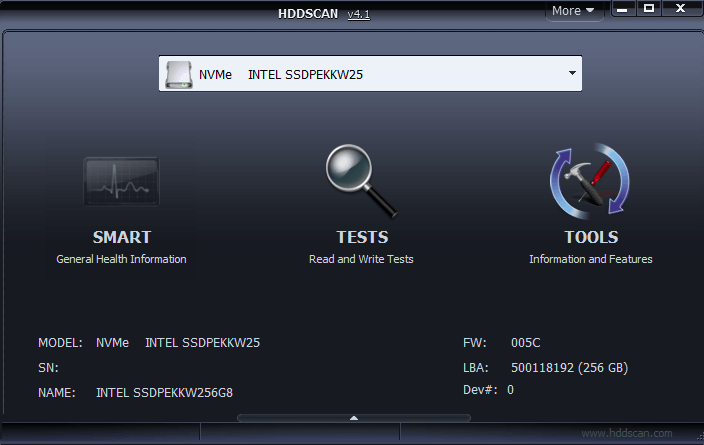Click the TESTS label text
This screenshot has width=704, height=445.
tap(361, 237)
